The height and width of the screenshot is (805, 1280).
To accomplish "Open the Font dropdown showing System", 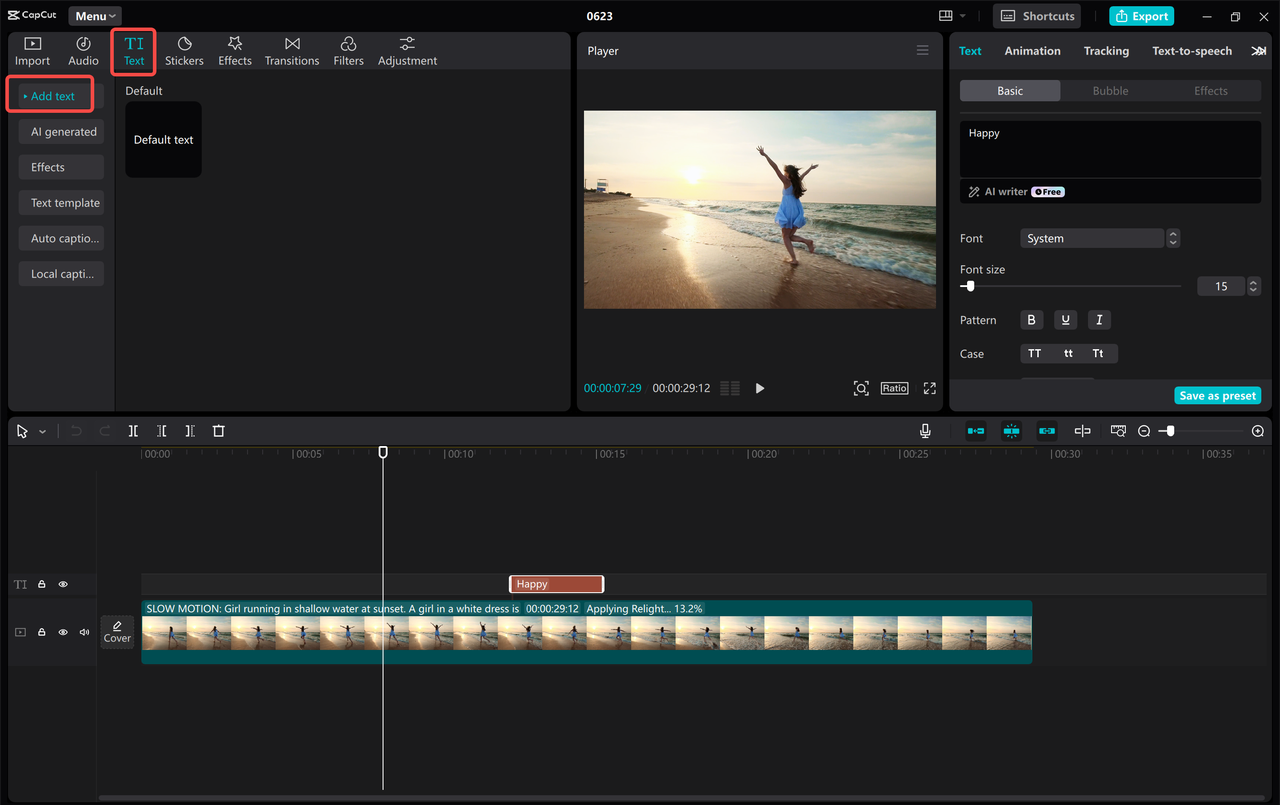I will pyautogui.click(x=1091, y=238).
